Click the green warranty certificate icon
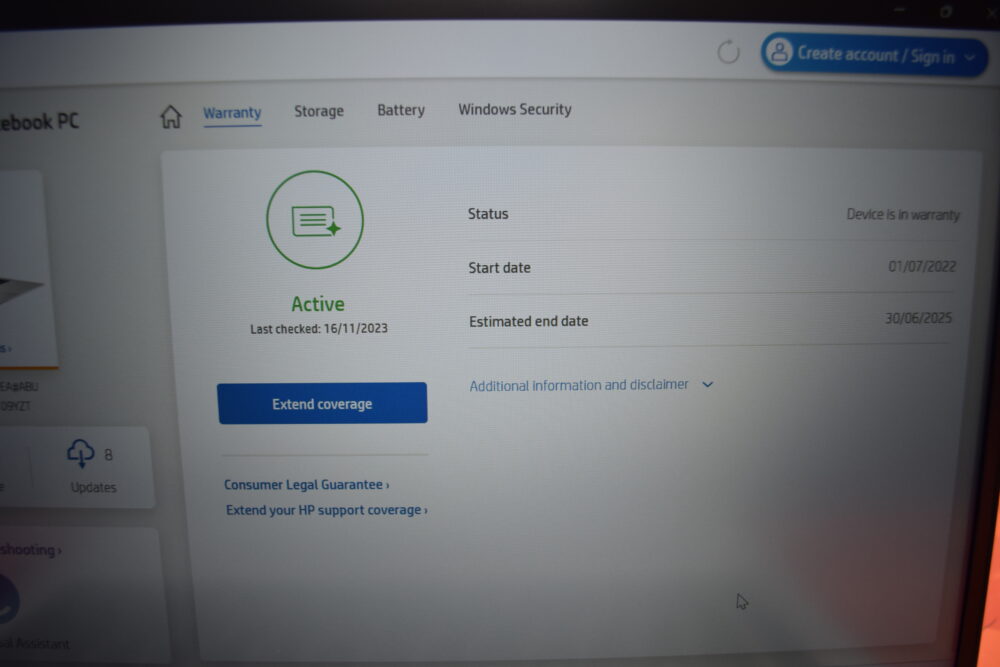Image resolution: width=1000 pixels, height=667 pixels. (315, 220)
